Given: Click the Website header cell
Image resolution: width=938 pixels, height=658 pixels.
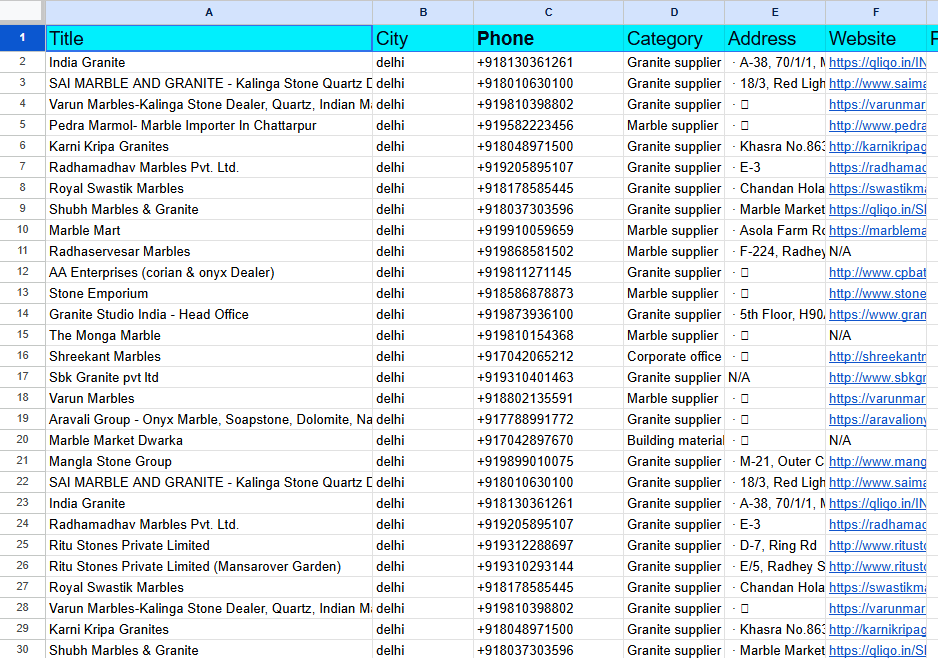Looking at the screenshot, I should coord(876,38).
